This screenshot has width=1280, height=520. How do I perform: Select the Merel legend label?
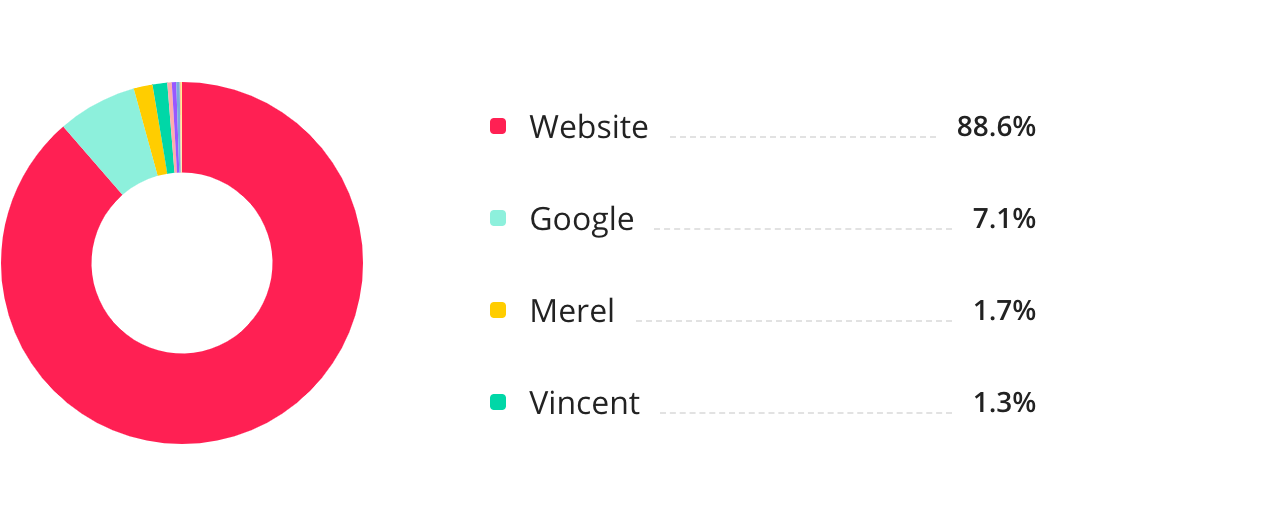pyautogui.click(x=571, y=311)
